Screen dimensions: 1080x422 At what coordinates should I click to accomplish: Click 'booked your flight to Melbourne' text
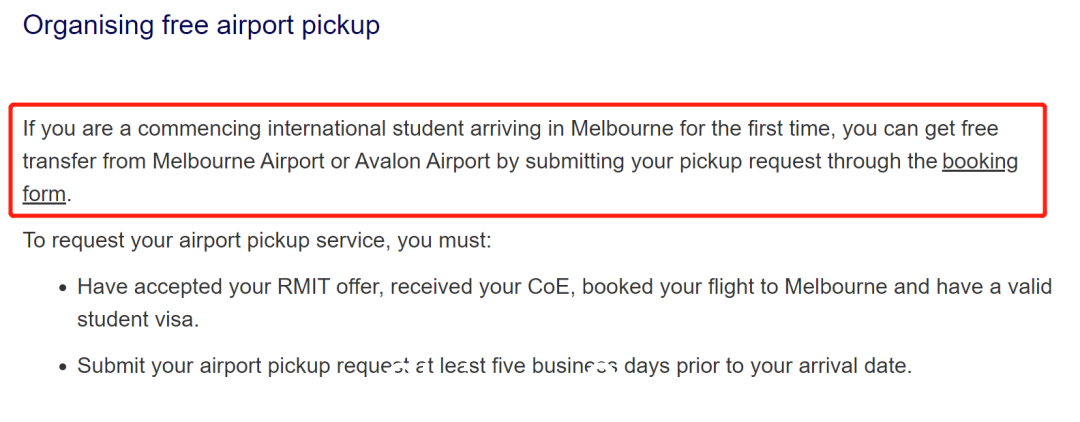(x=738, y=286)
